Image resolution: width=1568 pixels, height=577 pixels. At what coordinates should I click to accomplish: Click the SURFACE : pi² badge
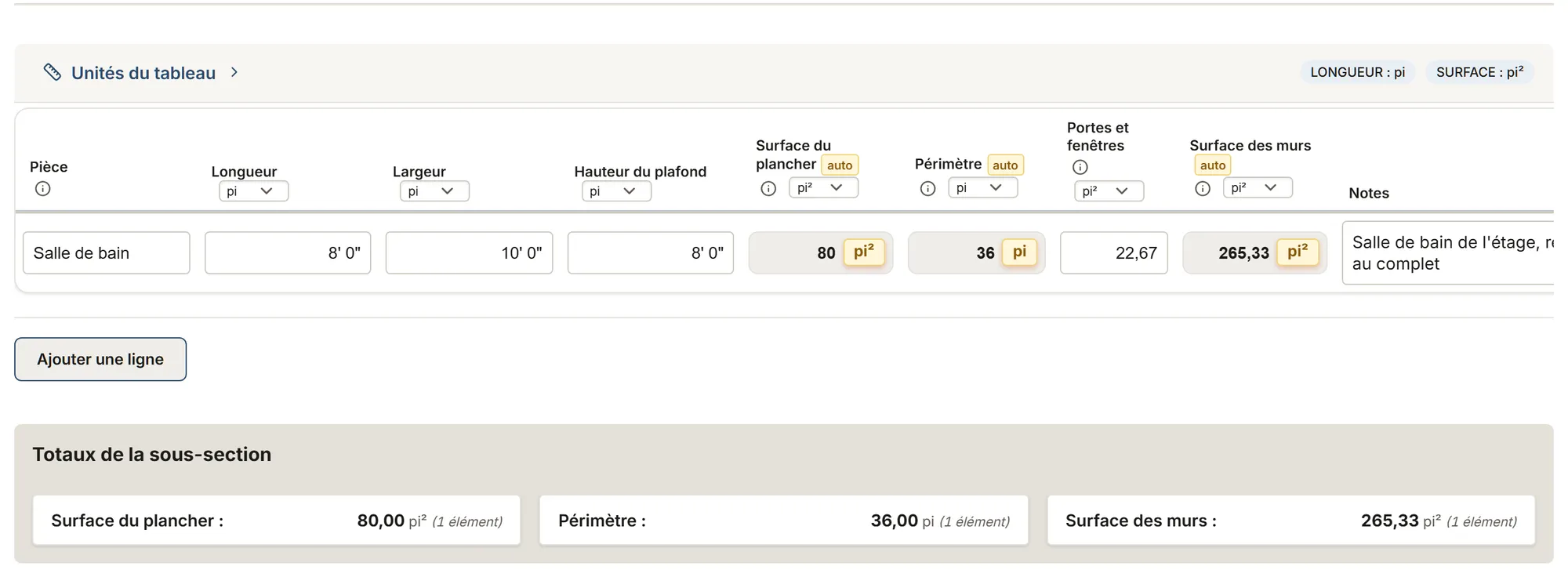(1479, 72)
